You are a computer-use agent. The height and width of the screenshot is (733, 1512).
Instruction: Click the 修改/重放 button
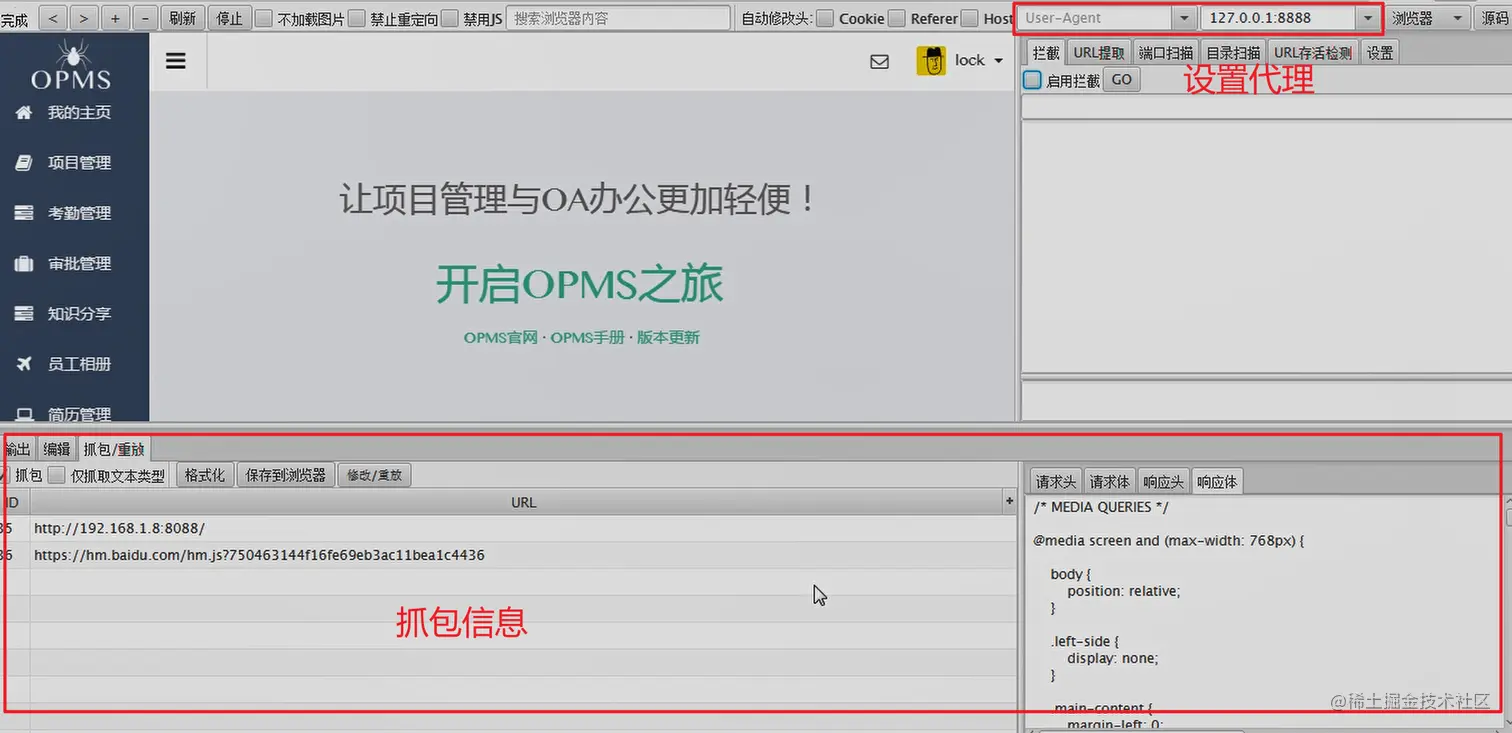(x=375, y=475)
